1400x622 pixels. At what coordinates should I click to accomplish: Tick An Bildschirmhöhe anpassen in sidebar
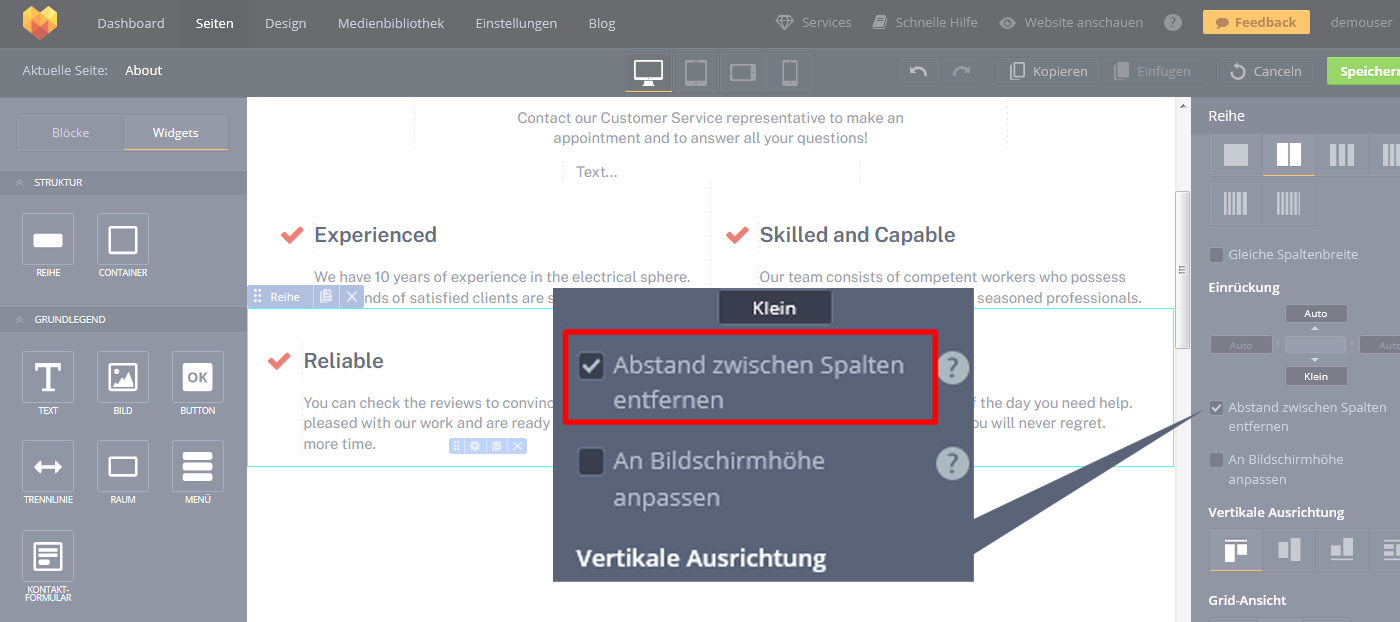[1217, 460]
